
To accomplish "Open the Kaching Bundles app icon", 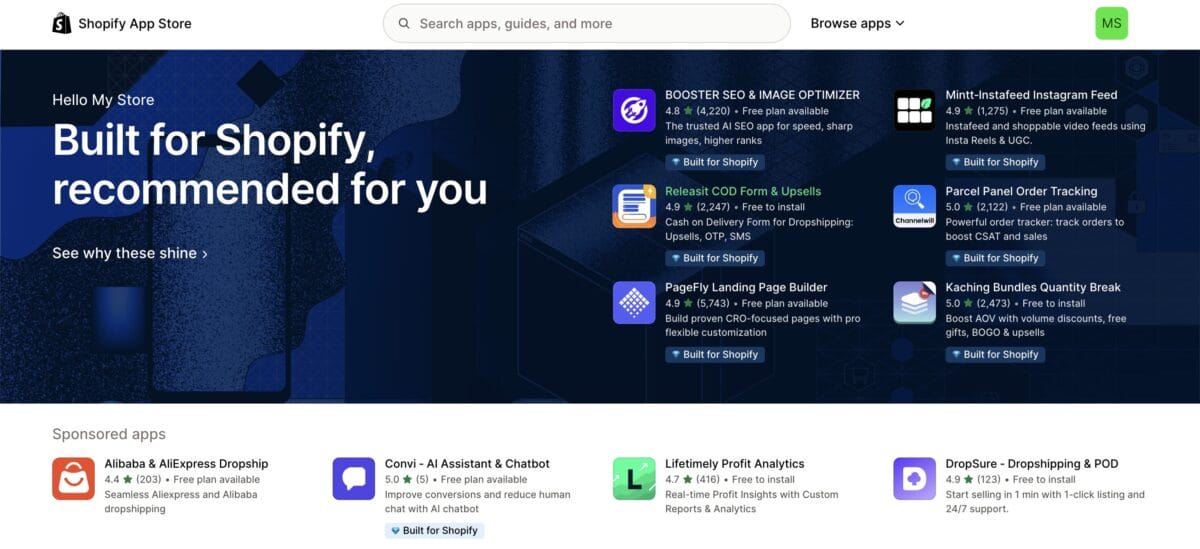I will pyautogui.click(x=914, y=302).
